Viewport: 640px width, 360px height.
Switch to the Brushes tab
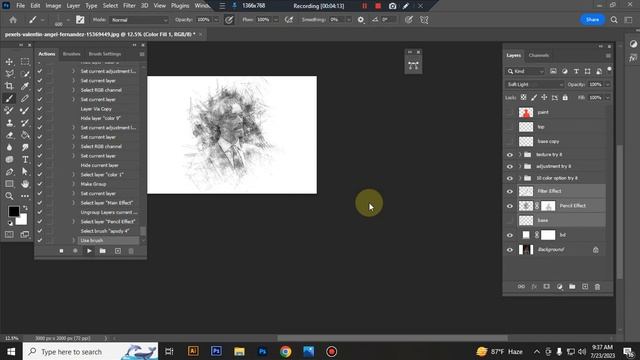coord(71,54)
